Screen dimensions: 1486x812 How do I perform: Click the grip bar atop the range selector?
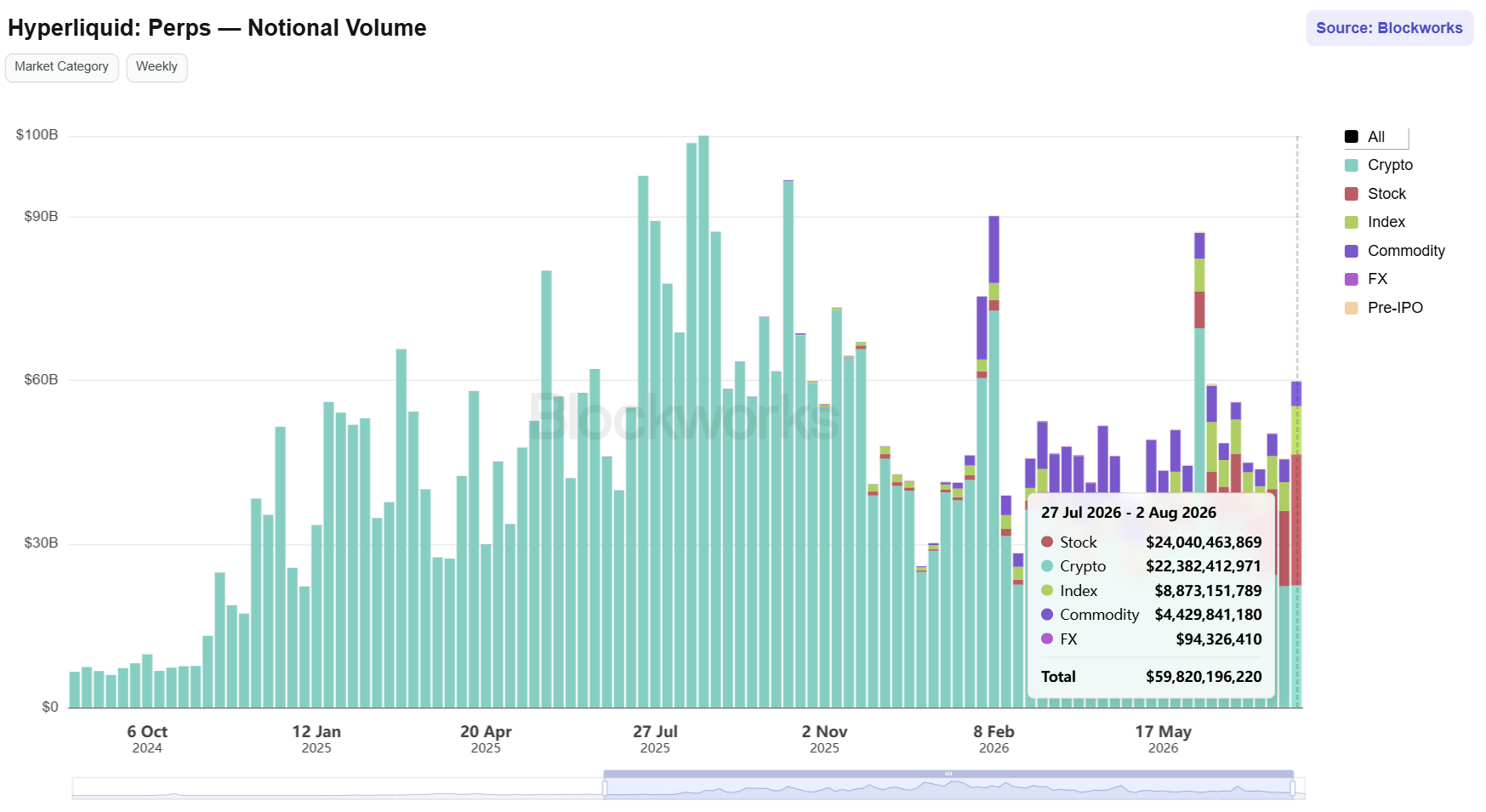pos(948,774)
